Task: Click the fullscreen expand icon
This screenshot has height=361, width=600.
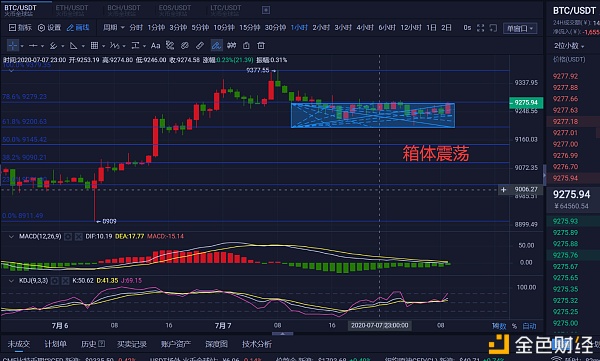Action: (481, 28)
